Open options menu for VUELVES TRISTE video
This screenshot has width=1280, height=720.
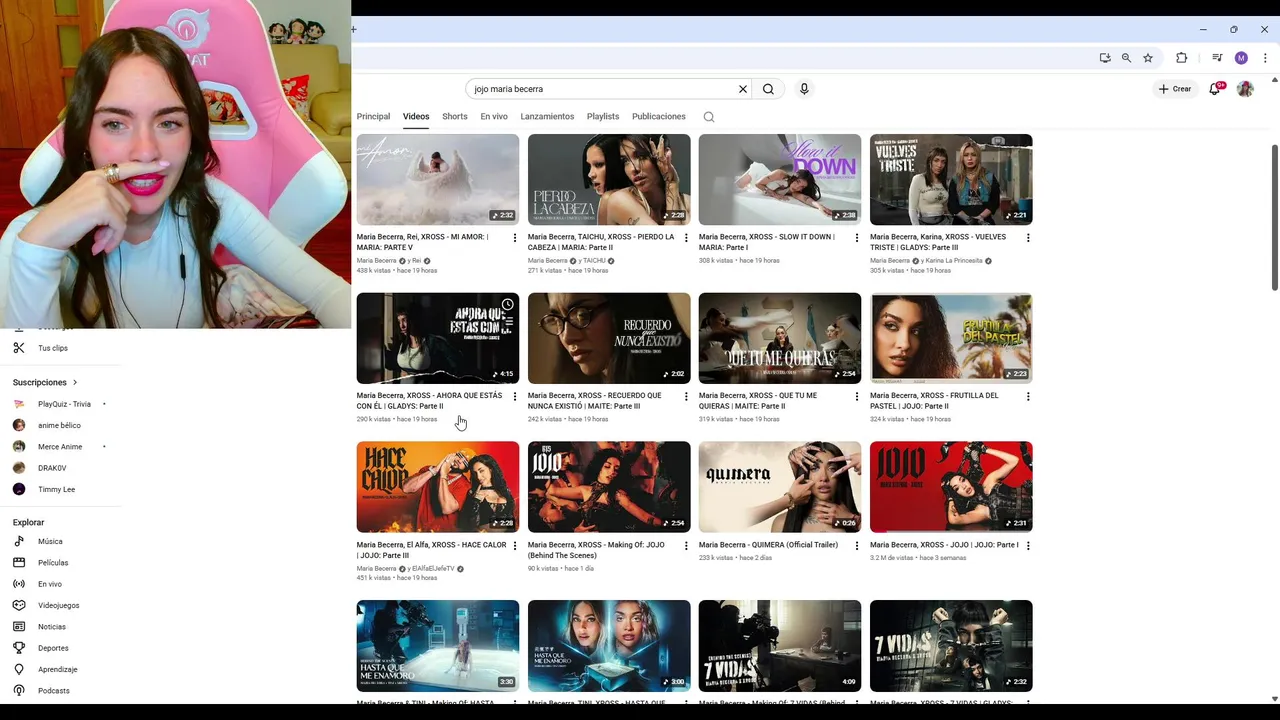click(x=1028, y=238)
